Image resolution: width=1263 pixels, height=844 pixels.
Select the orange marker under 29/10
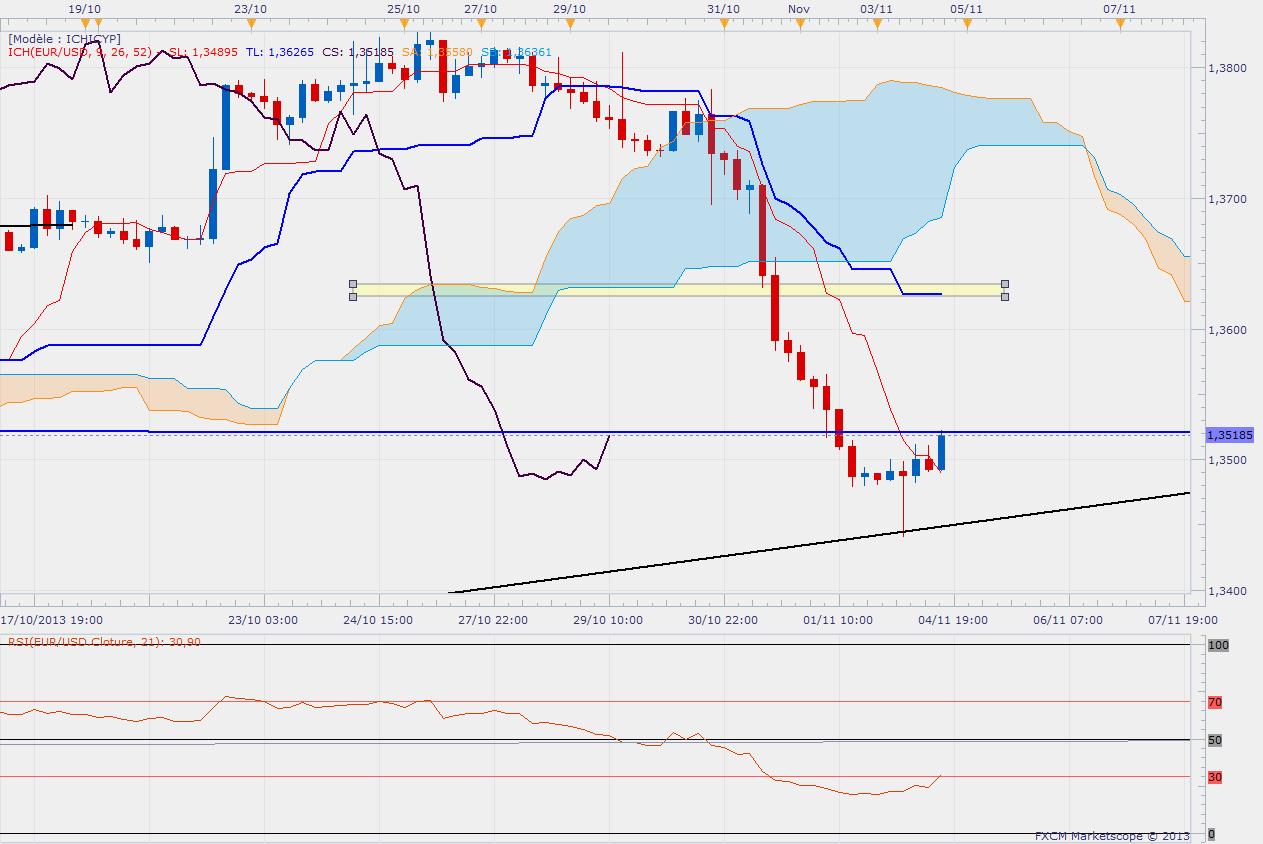pos(569,22)
